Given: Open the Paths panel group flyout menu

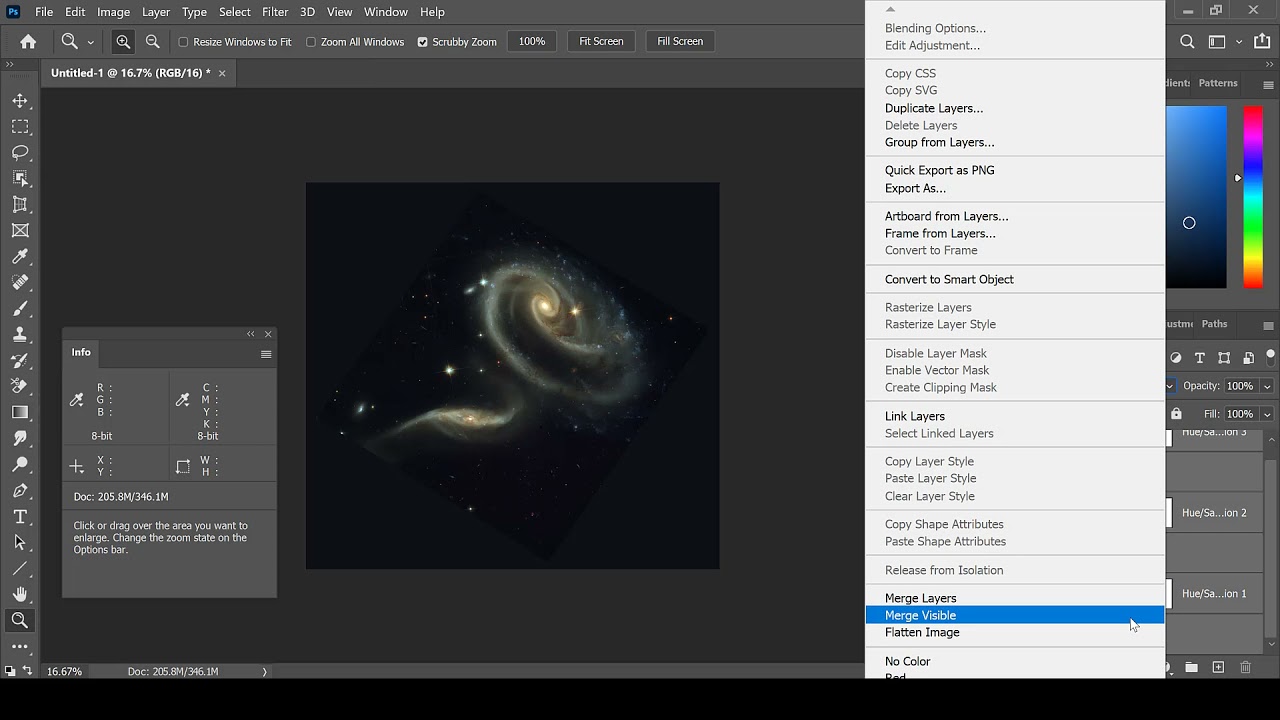Looking at the screenshot, I should 1268,325.
